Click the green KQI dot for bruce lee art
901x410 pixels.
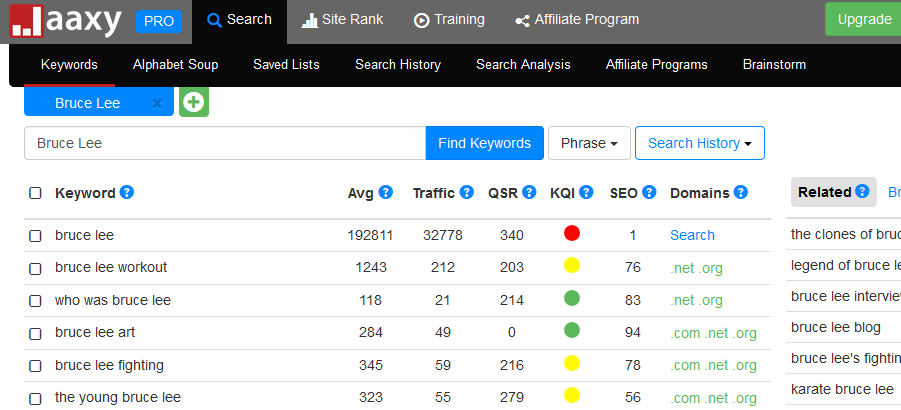tap(572, 330)
